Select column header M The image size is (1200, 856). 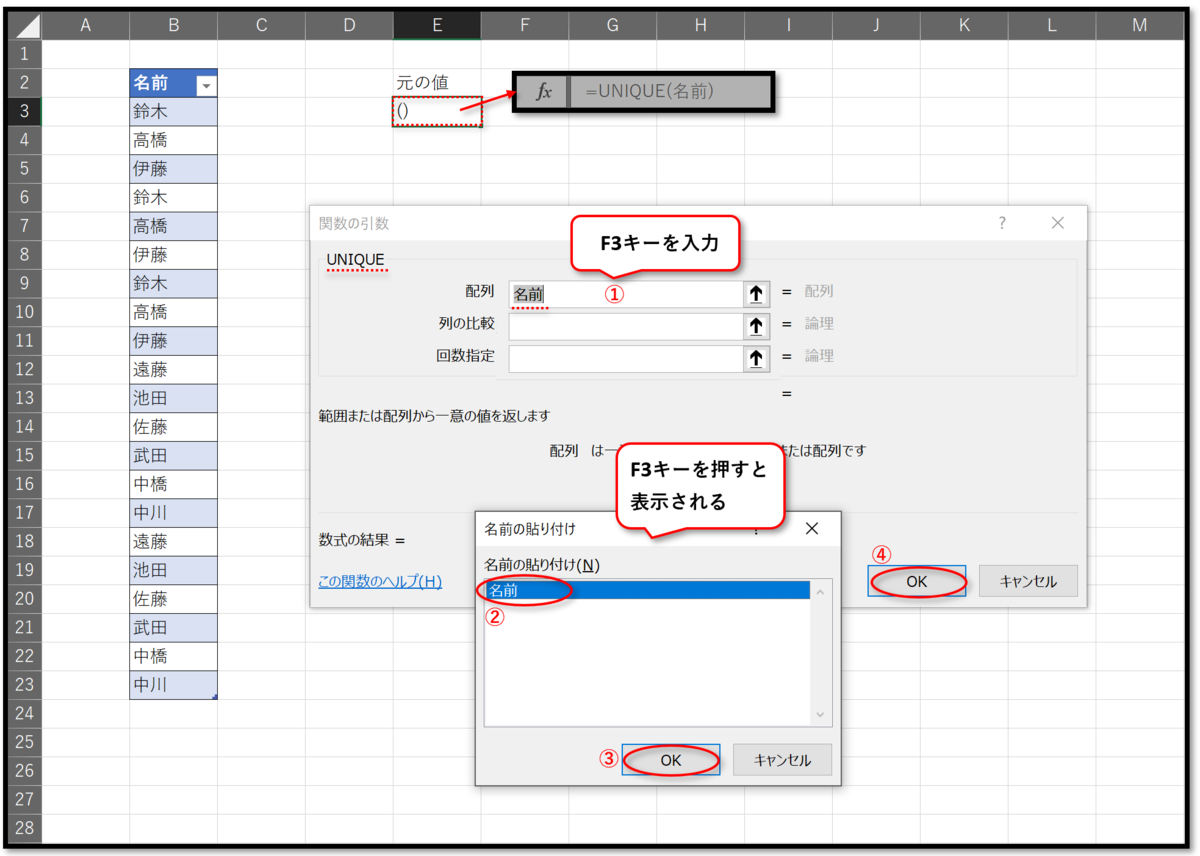[1140, 25]
